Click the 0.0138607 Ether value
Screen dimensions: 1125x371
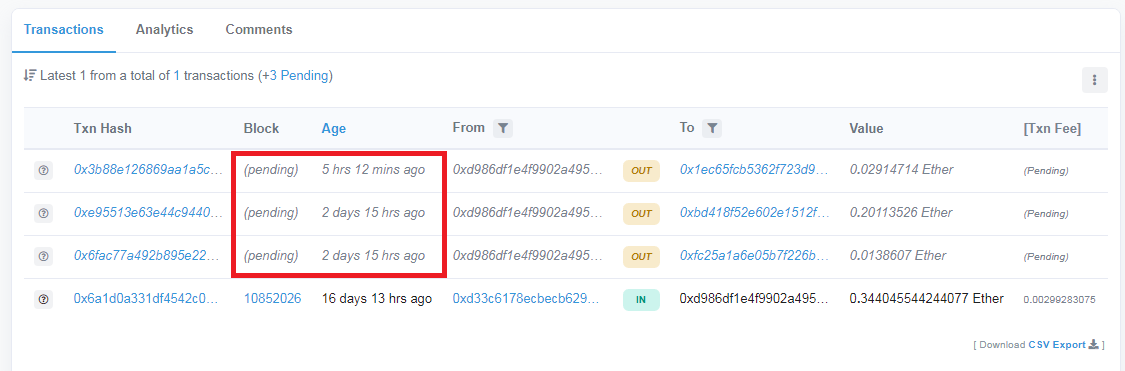pyautogui.click(x=898, y=256)
